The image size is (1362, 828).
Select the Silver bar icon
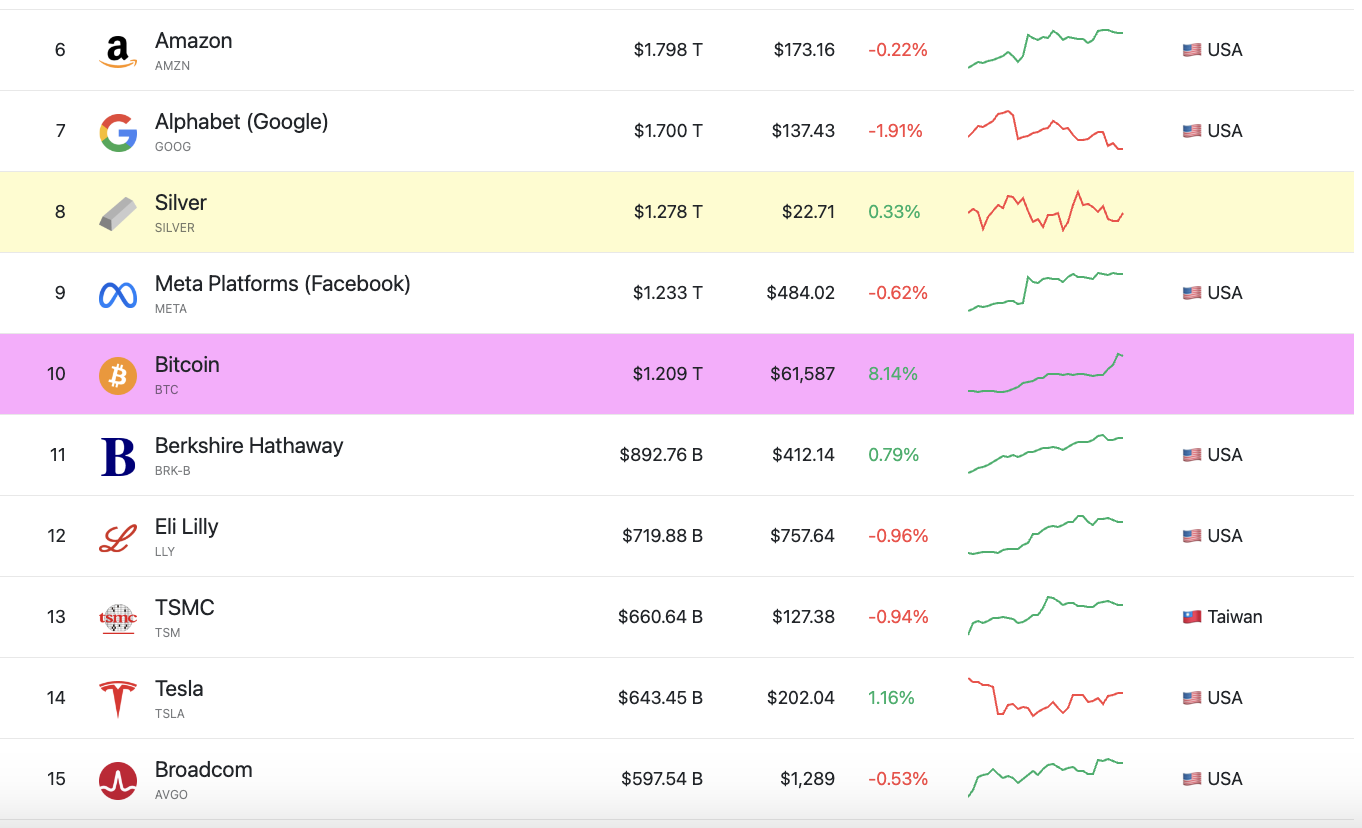point(118,213)
